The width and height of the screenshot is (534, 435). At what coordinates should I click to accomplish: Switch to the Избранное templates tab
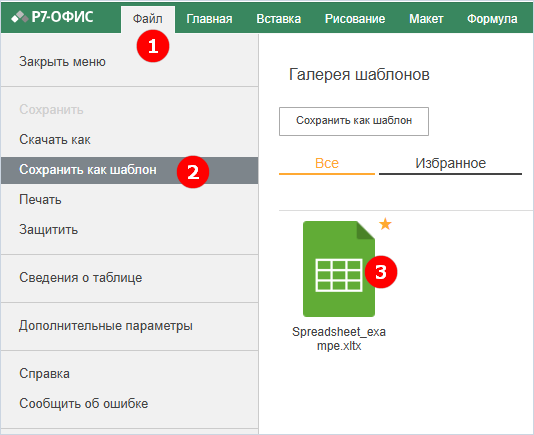coord(450,164)
